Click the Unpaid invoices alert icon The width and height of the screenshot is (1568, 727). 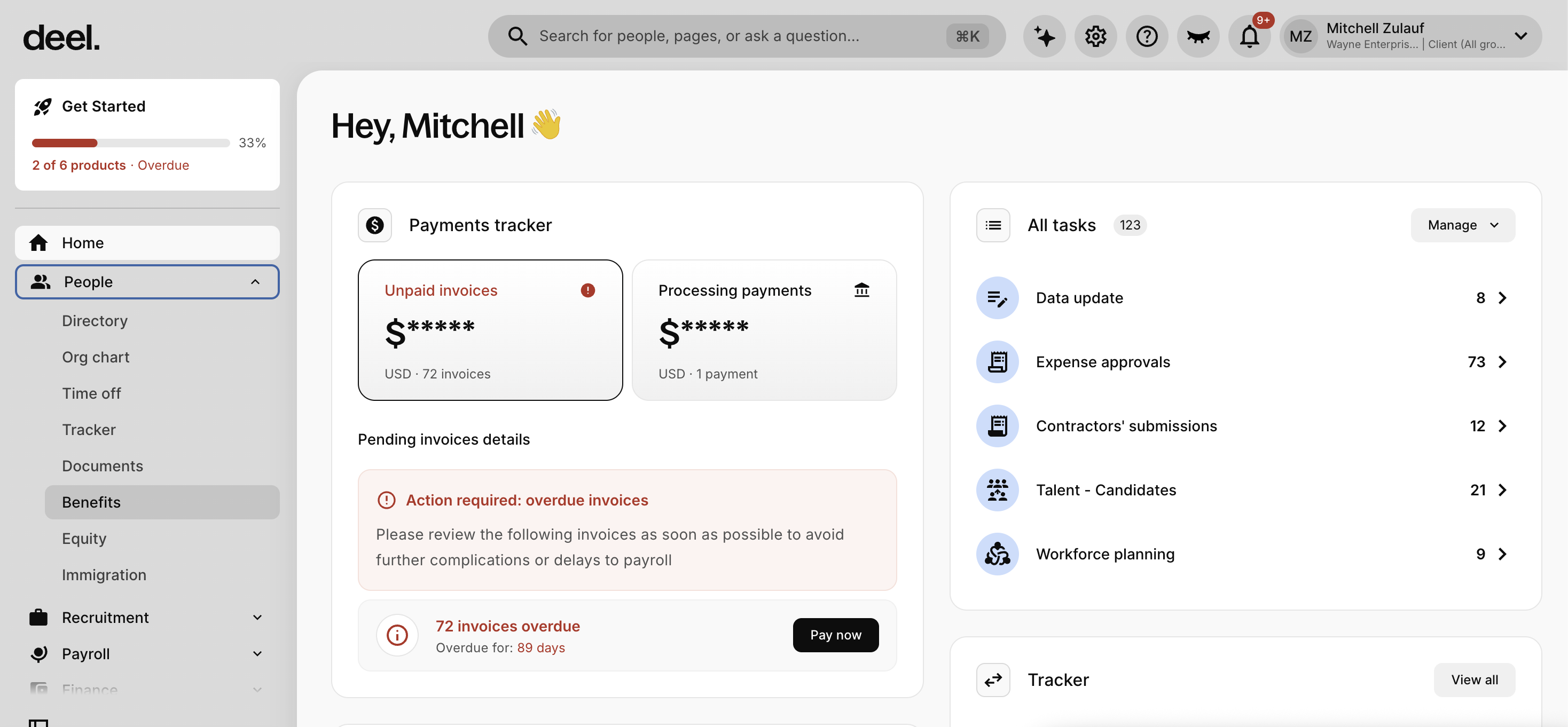tap(587, 290)
